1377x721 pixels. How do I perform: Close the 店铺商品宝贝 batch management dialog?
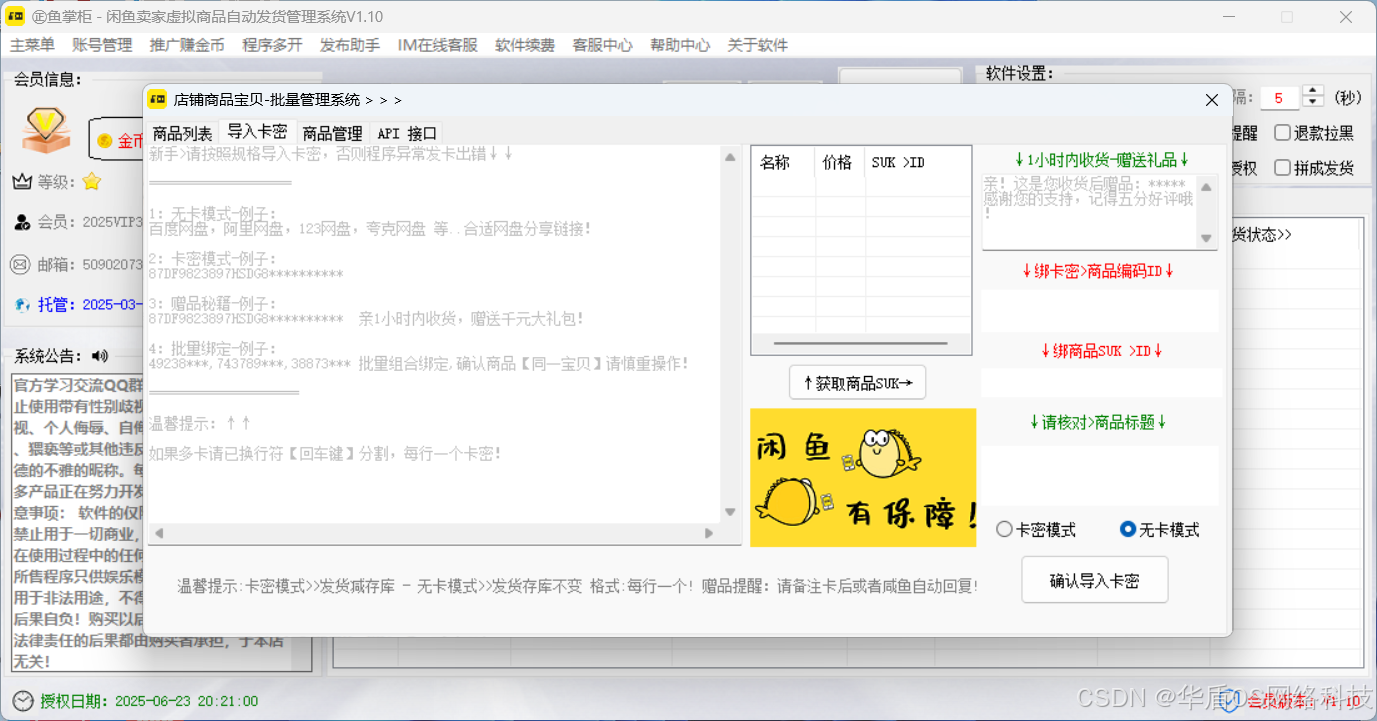pos(1211,100)
